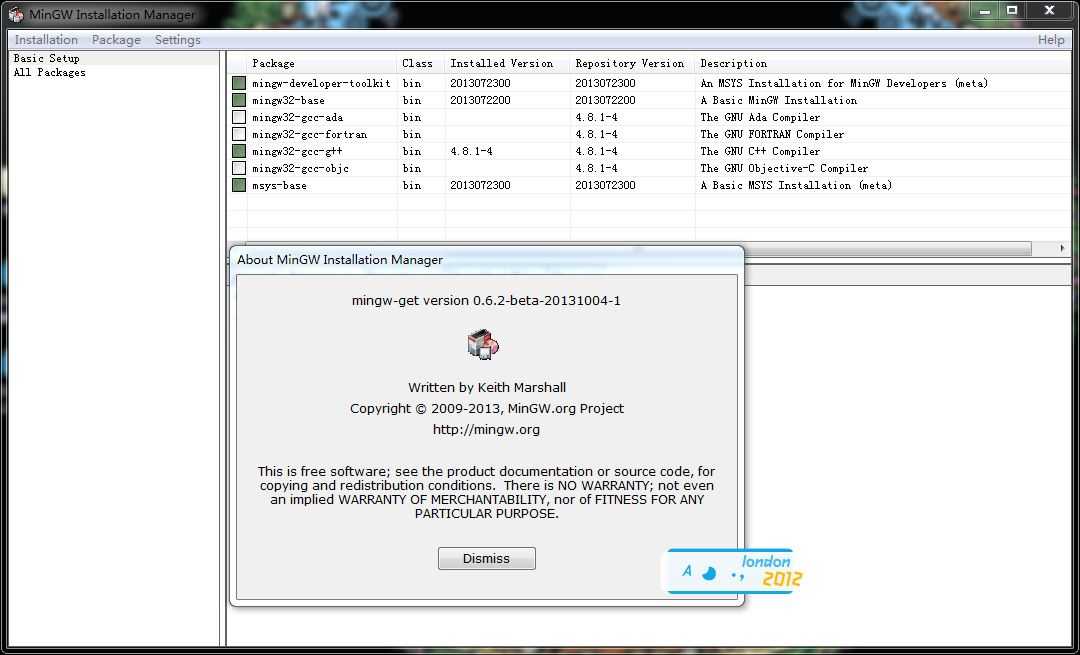Screen dimensions: 1080x655
Task: Click the horizontal scrollbar right arrow
Action: pyautogui.click(x=1061, y=248)
